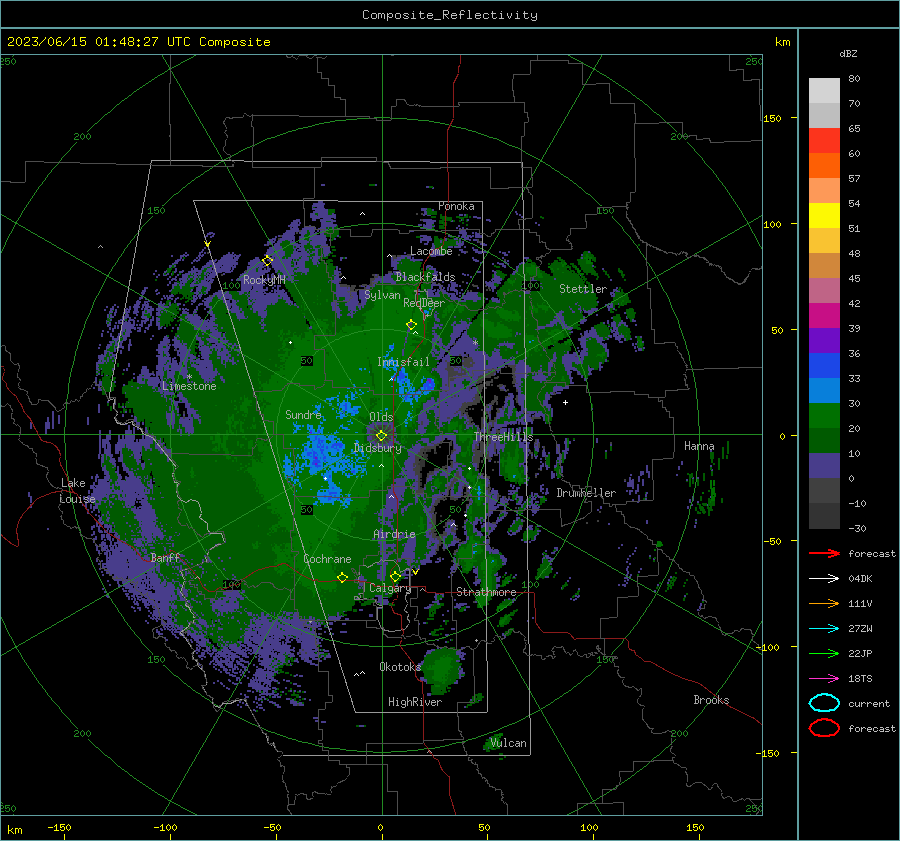This screenshot has width=900, height=841.
Task: Pick the slate purple swatch between 10 and 0 dBZ
Action: tap(824, 466)
